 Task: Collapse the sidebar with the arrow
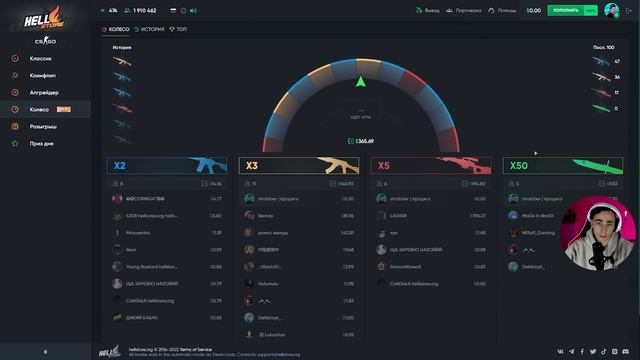click(45, 352)
